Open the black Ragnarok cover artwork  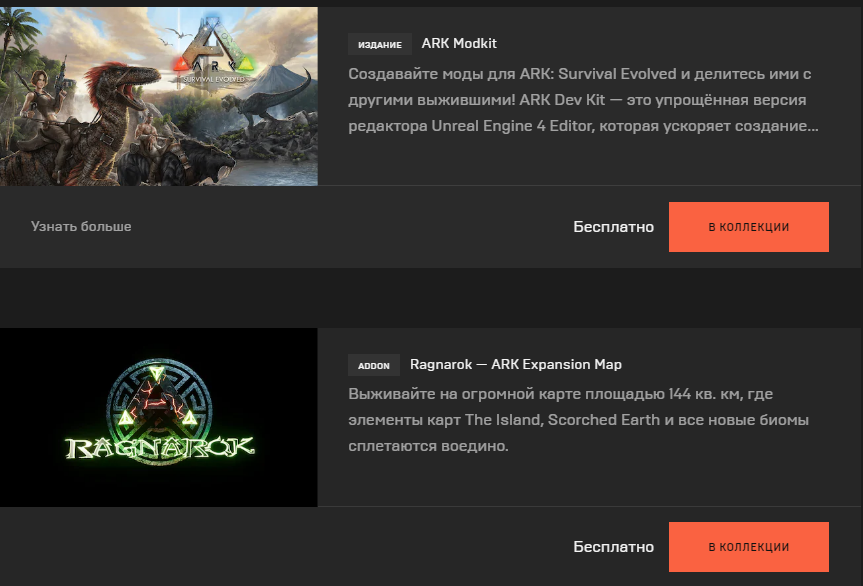click(x=159, y=417)
